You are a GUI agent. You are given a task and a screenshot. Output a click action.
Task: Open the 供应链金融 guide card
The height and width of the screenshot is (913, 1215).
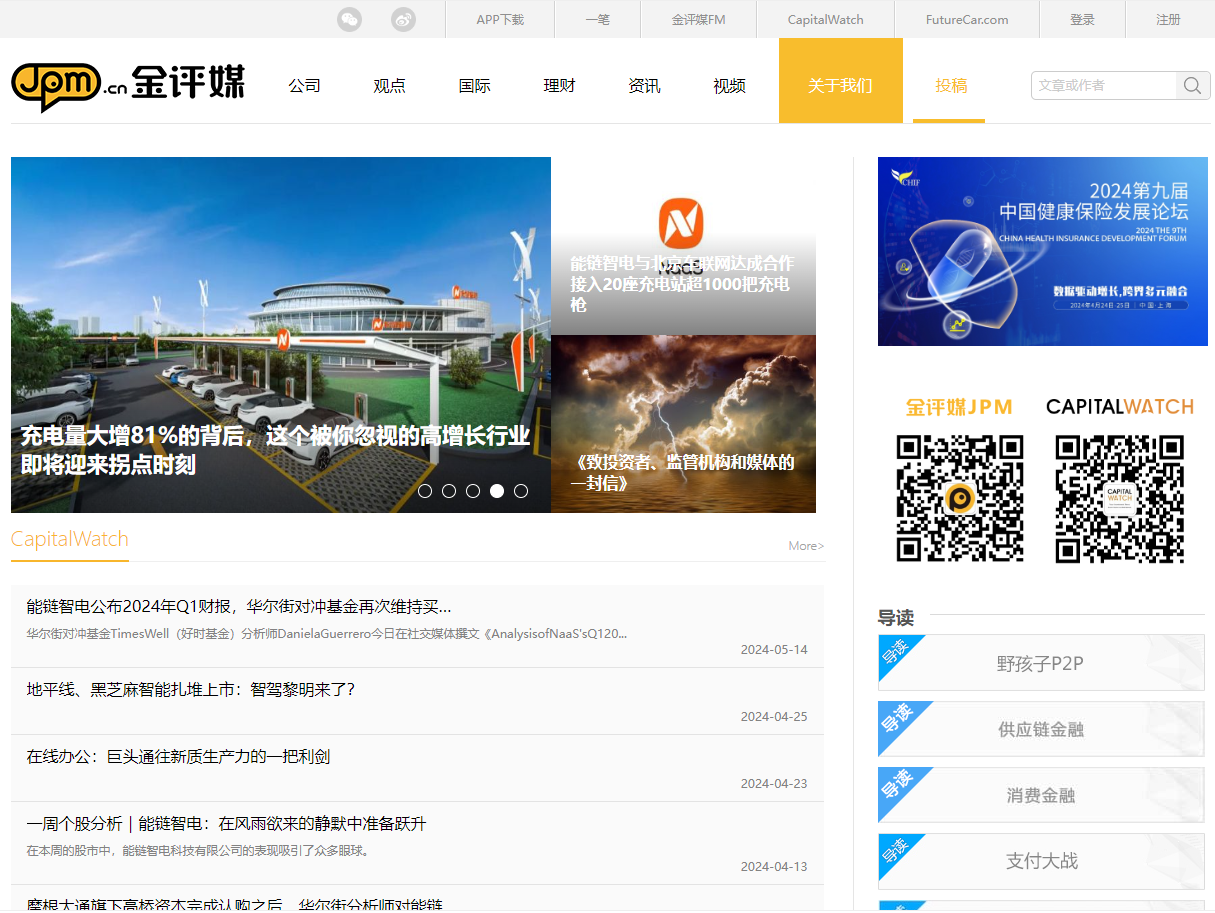[1041, 729]
